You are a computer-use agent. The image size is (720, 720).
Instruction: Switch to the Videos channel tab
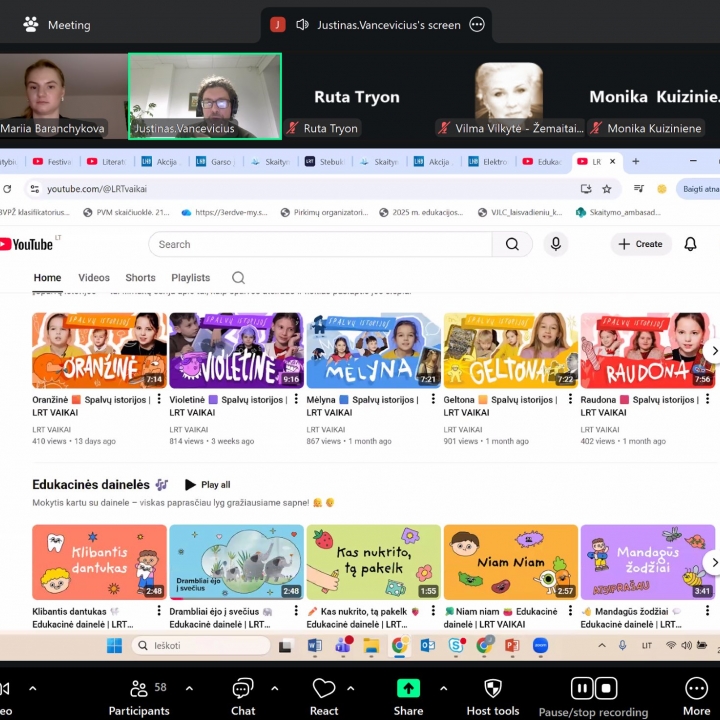pyautogui.click(x=94, y=278)
